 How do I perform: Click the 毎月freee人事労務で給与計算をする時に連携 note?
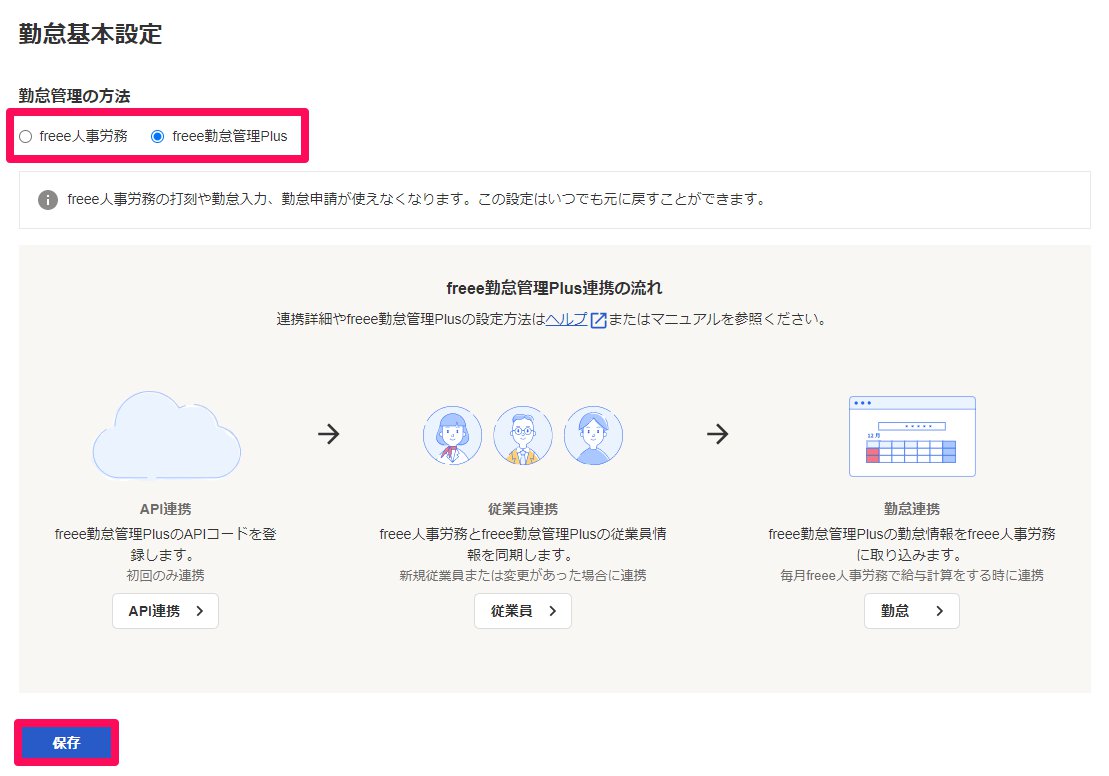pyautogui.click(x=912, y=575)
